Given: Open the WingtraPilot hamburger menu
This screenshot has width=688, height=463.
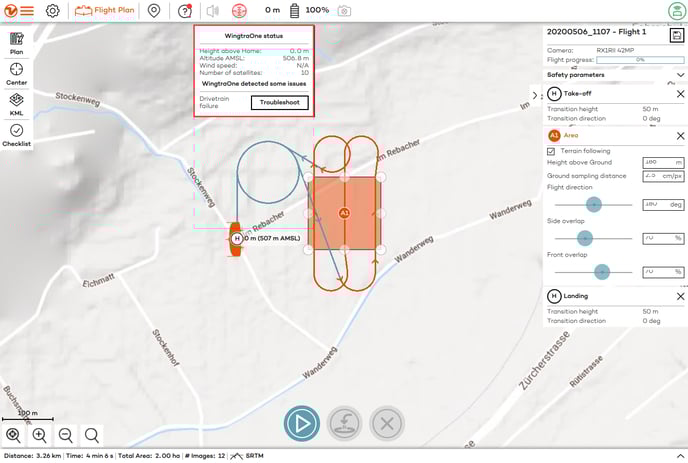Looking at the screenshot, I should [19, 10].
